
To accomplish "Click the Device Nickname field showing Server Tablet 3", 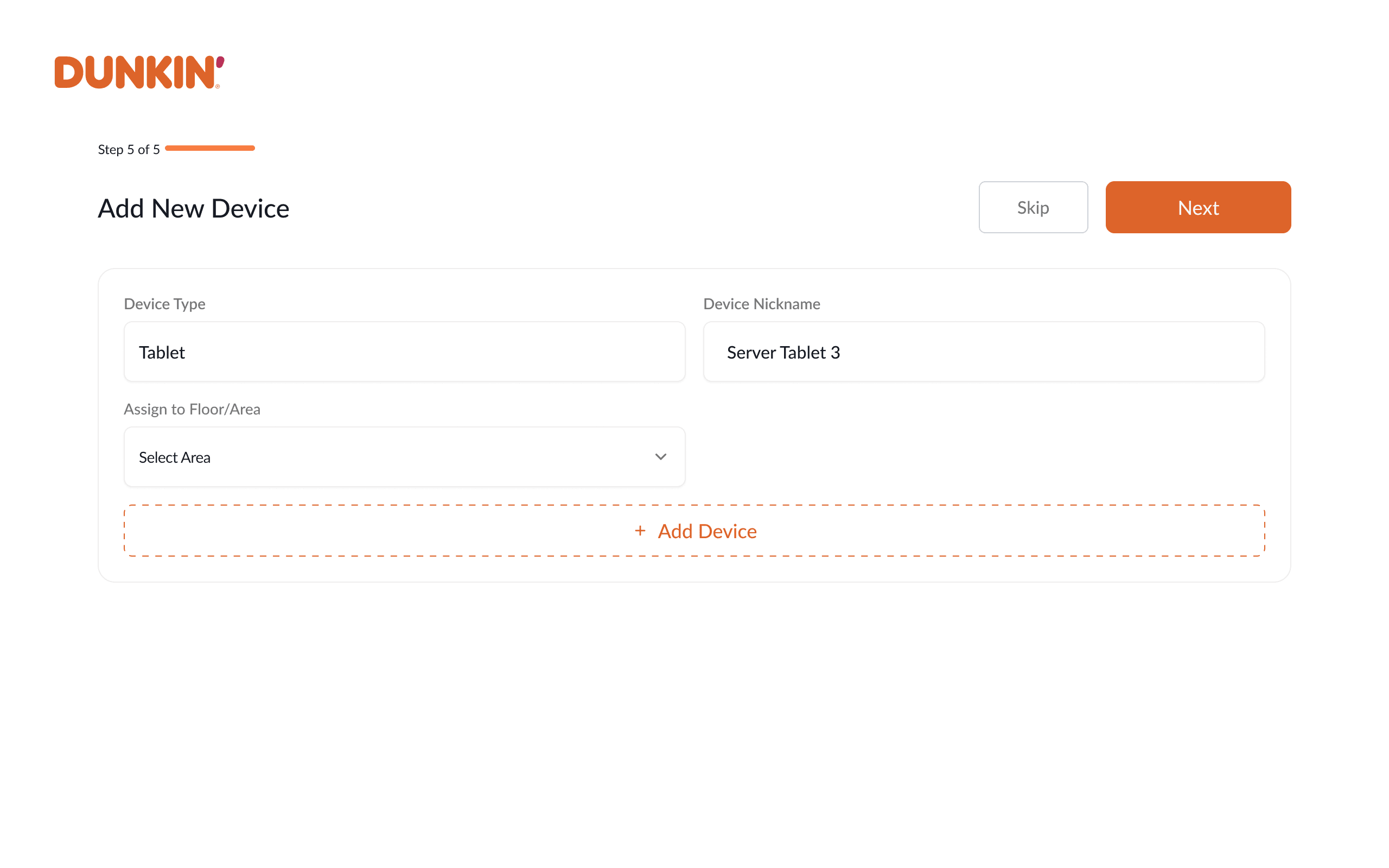I will [x=983, y=352].
